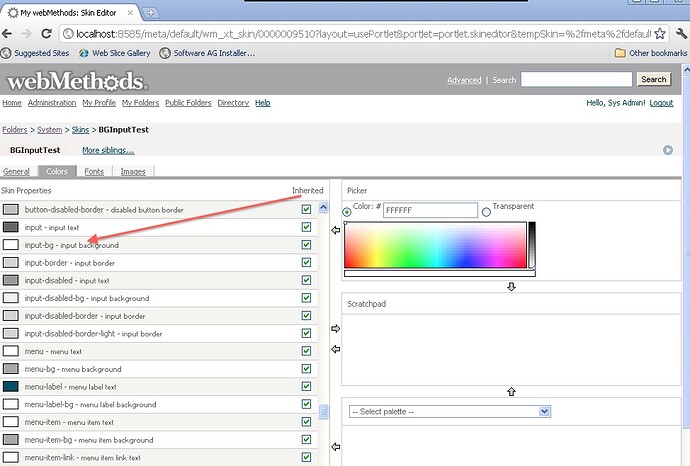Open the Home menu link
Viewport: 690px width, 466px height.
click(12, 103)
